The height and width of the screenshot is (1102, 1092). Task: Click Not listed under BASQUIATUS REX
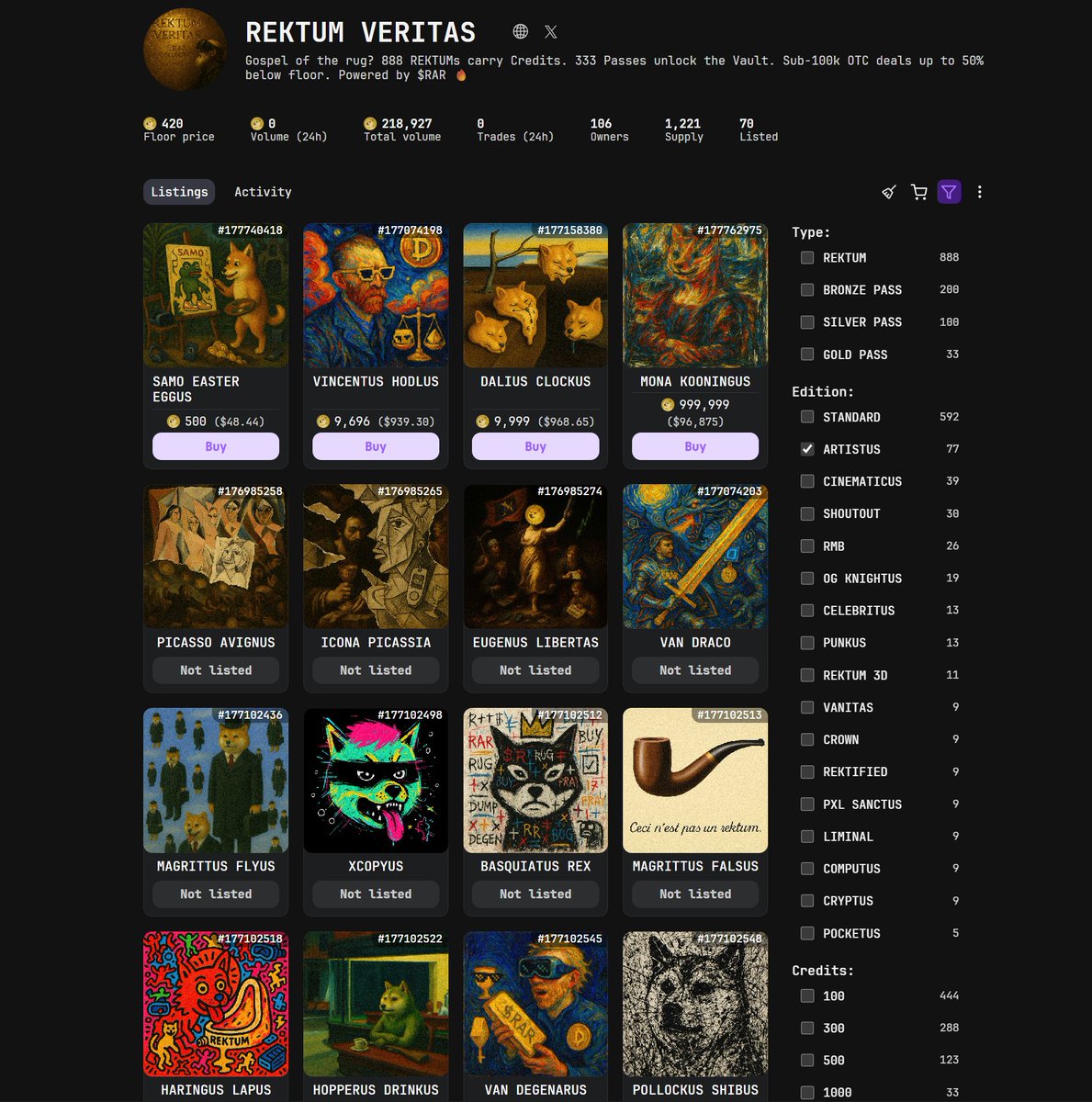coord(535,894)
